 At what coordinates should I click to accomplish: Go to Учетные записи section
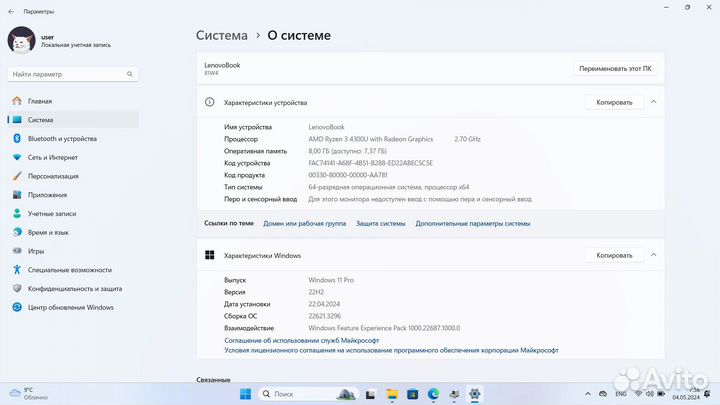coord(73,214)
